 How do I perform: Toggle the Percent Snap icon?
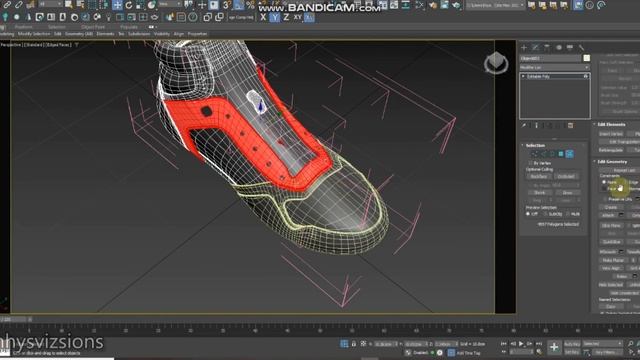pos(250,5)
